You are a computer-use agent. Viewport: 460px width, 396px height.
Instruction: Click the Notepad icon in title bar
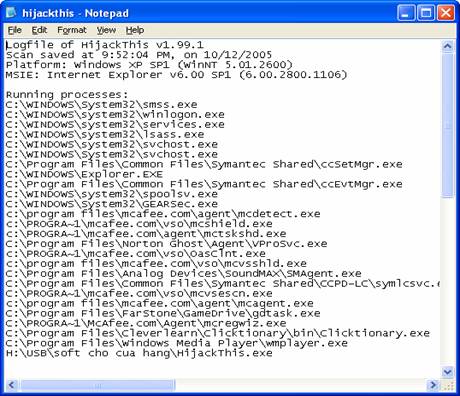click(11, 13)
